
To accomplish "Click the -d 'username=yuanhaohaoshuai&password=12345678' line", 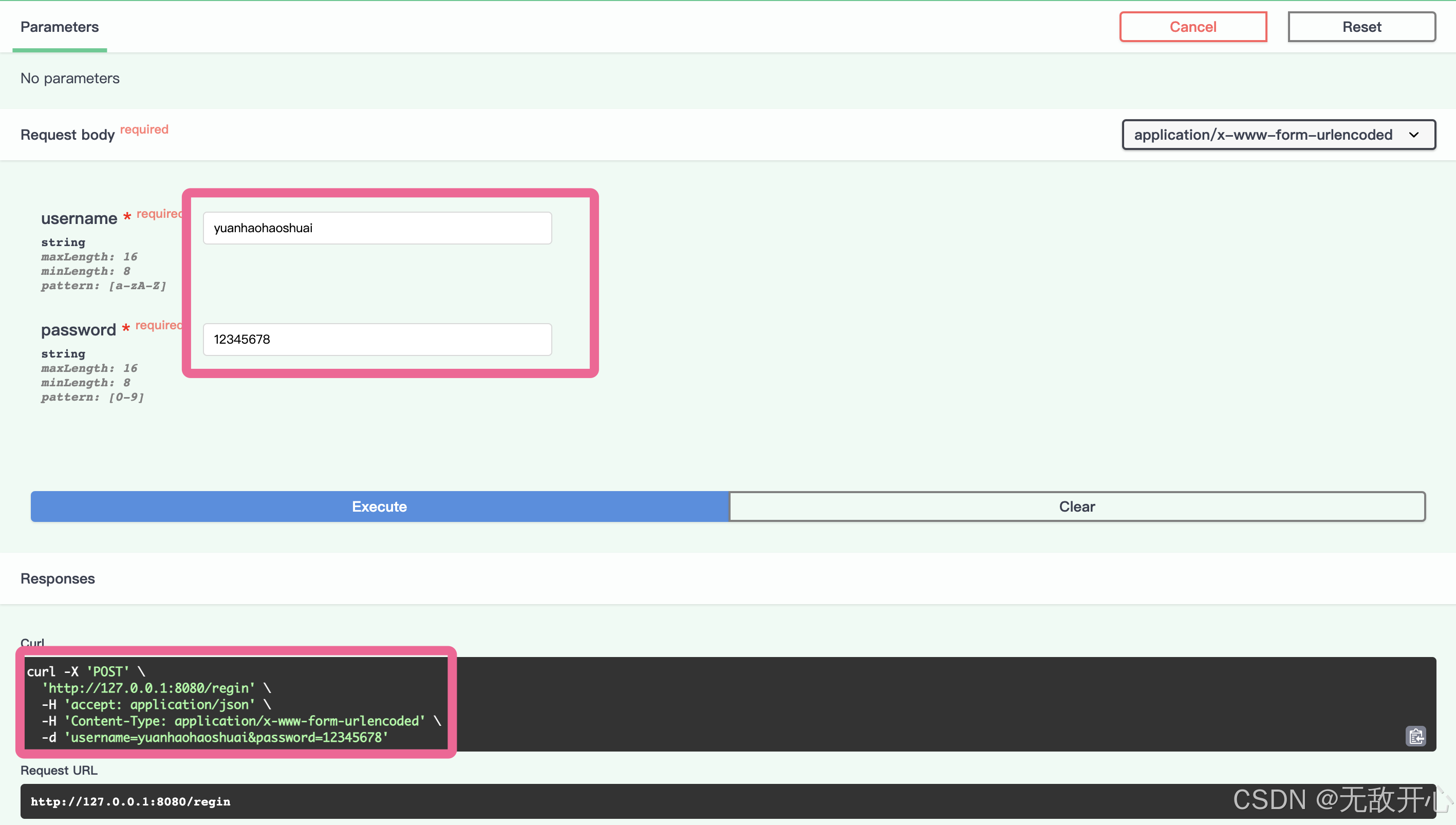I will pos(215,737).
